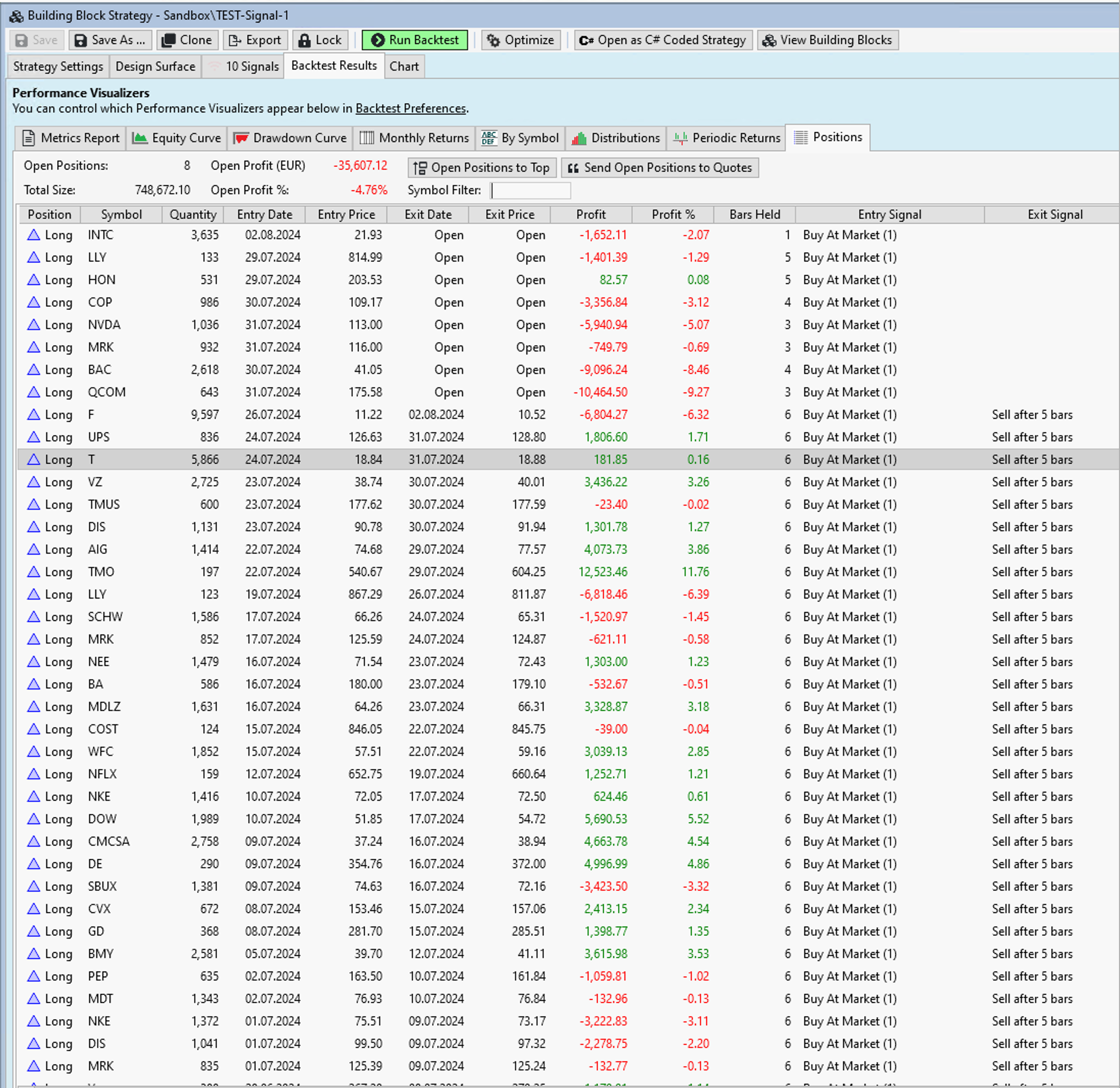Open the 10 Signals tab
Viewport: 1120px width, 1088px height.
coord(243,66)
